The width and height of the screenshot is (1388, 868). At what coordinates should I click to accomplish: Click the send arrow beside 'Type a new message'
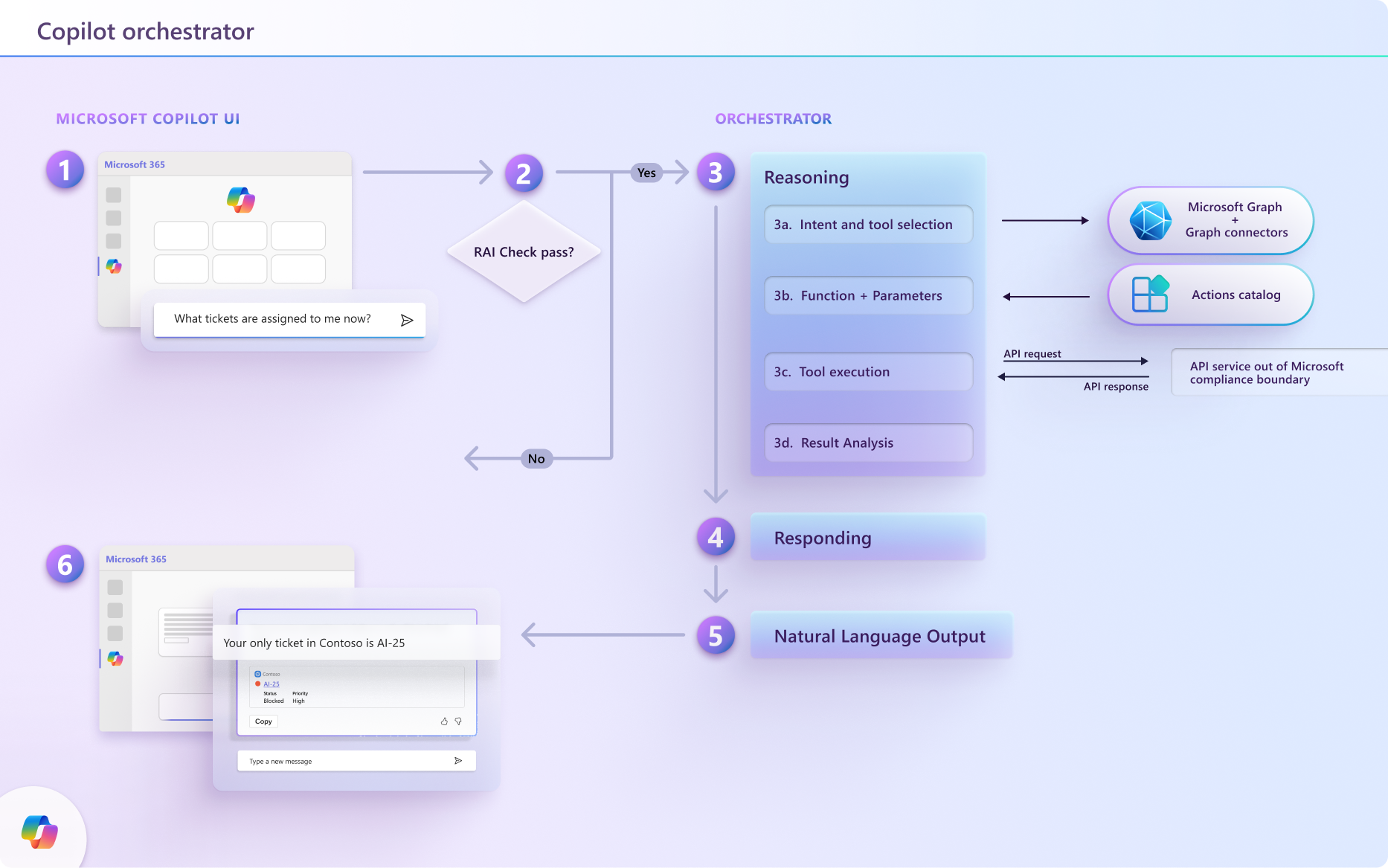[x=458, y=761]
